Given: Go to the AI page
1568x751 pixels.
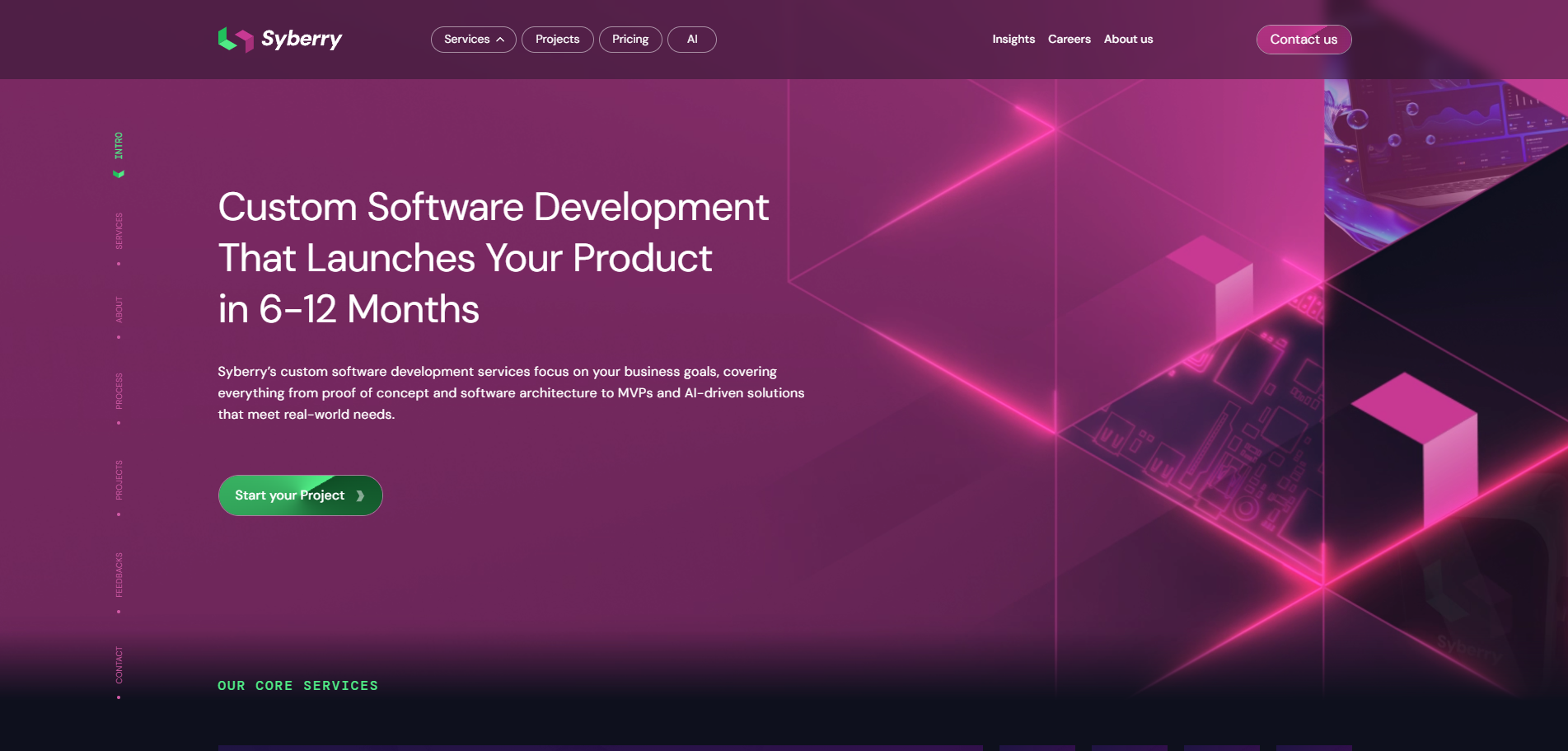Looking at the screenshot, I should (x=692, y=40).
